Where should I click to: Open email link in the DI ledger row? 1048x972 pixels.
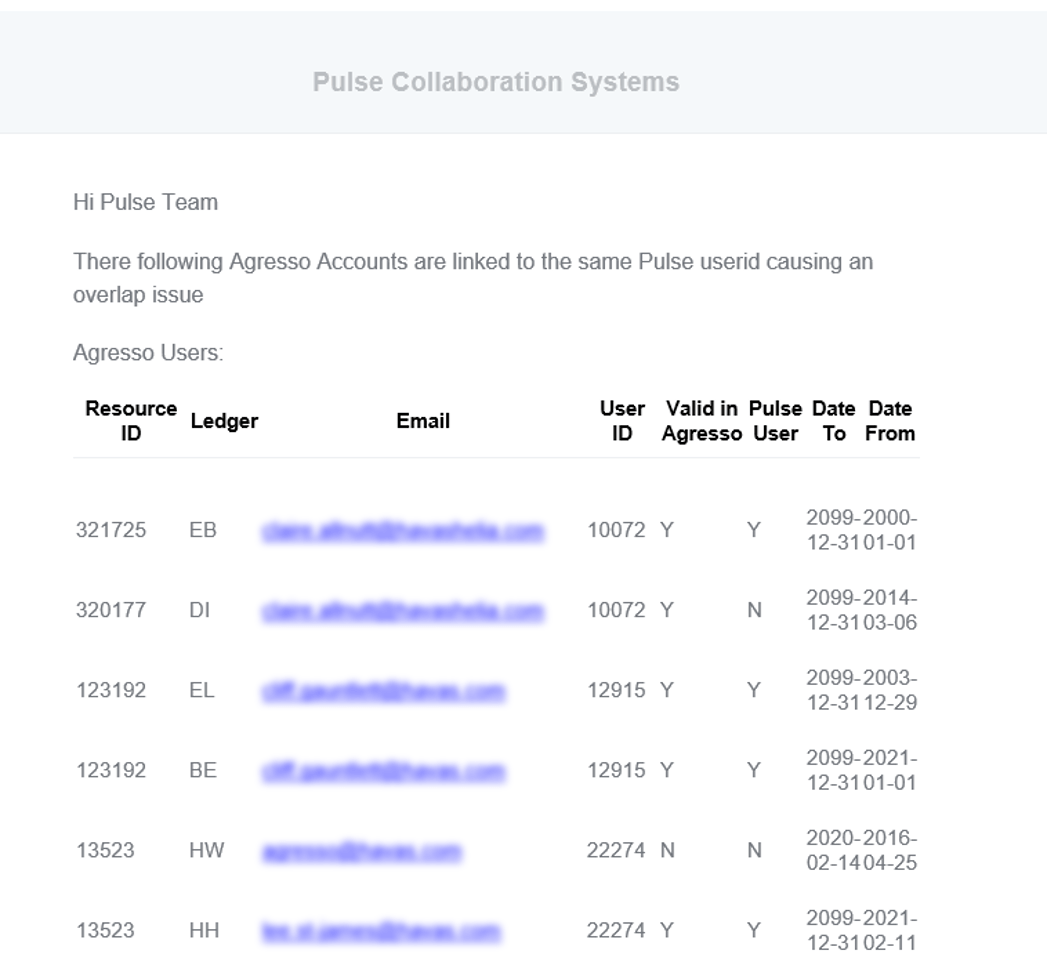click(x=403, y=611)
